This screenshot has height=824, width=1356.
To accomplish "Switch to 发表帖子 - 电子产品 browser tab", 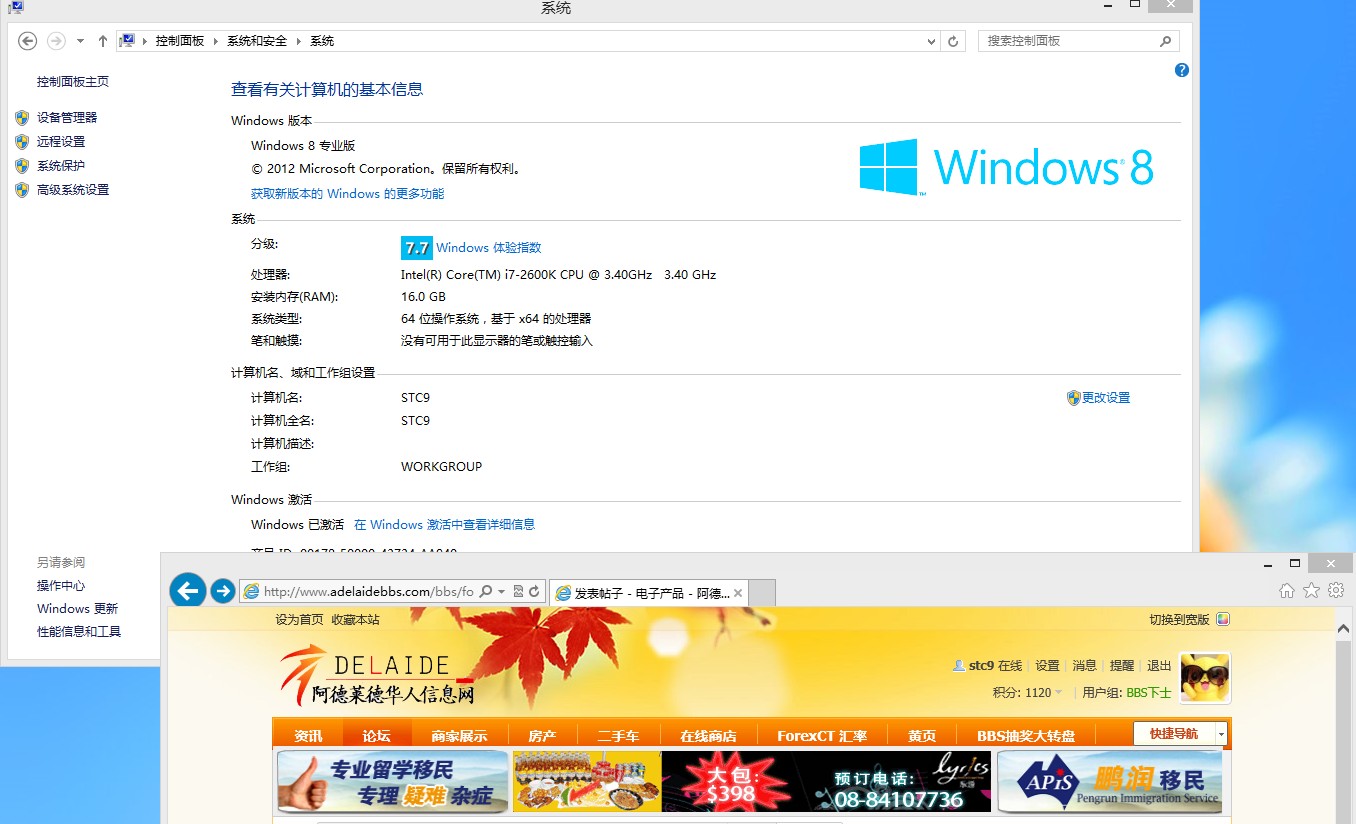I will point(648,593).
